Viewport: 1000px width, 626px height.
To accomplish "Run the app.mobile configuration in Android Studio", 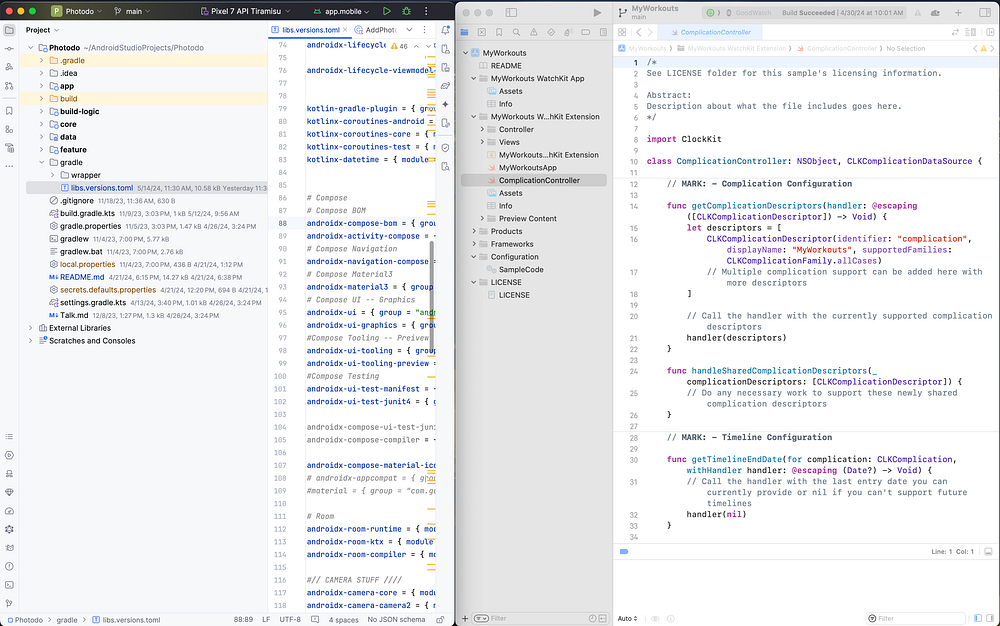I will point(386,11).
